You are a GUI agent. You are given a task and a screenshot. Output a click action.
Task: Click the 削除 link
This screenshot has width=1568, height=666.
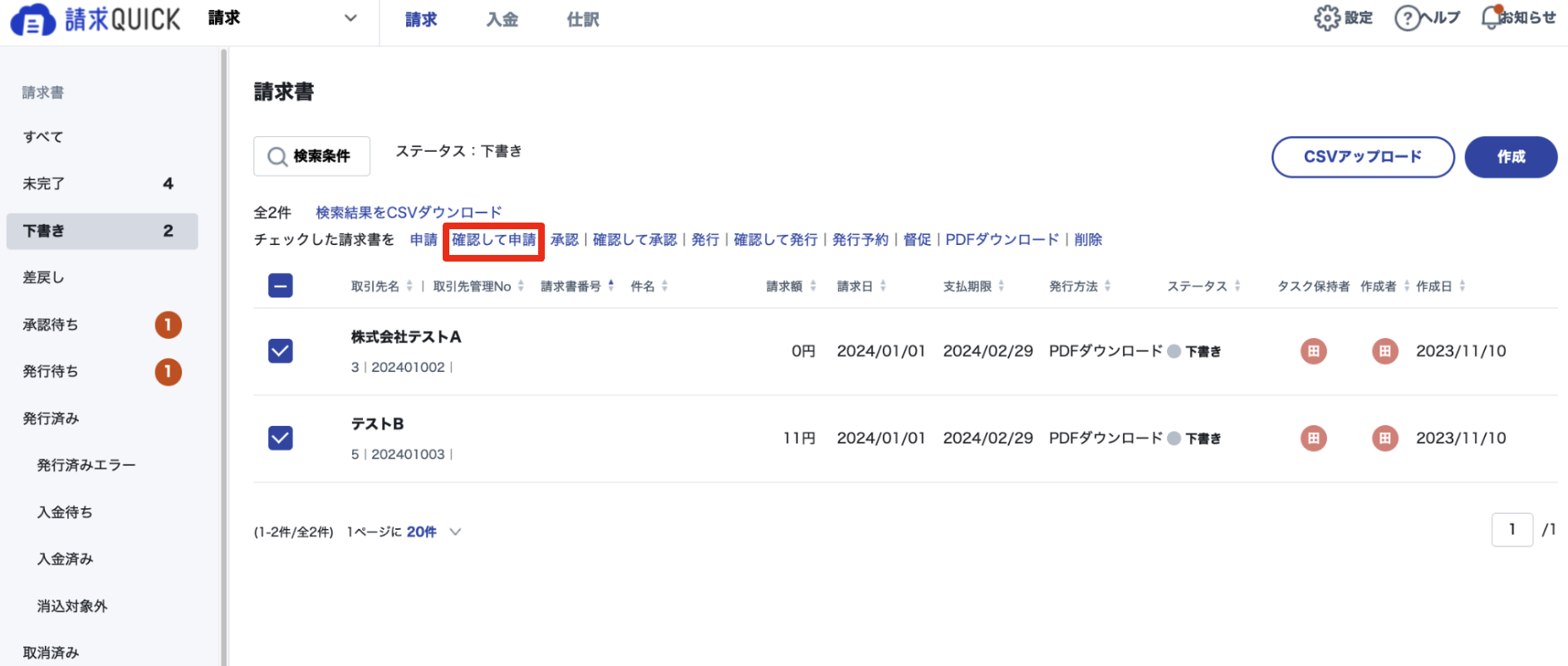pyautogui.click(x=1088, y=240)
